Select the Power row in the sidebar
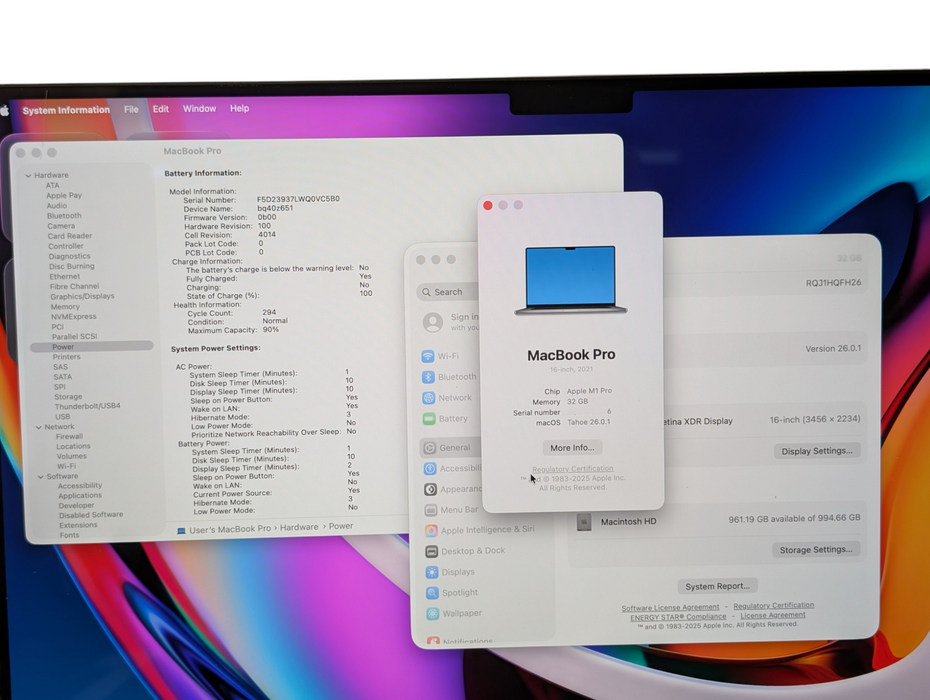Screen dimensions: 930x700 coord(92,346)
